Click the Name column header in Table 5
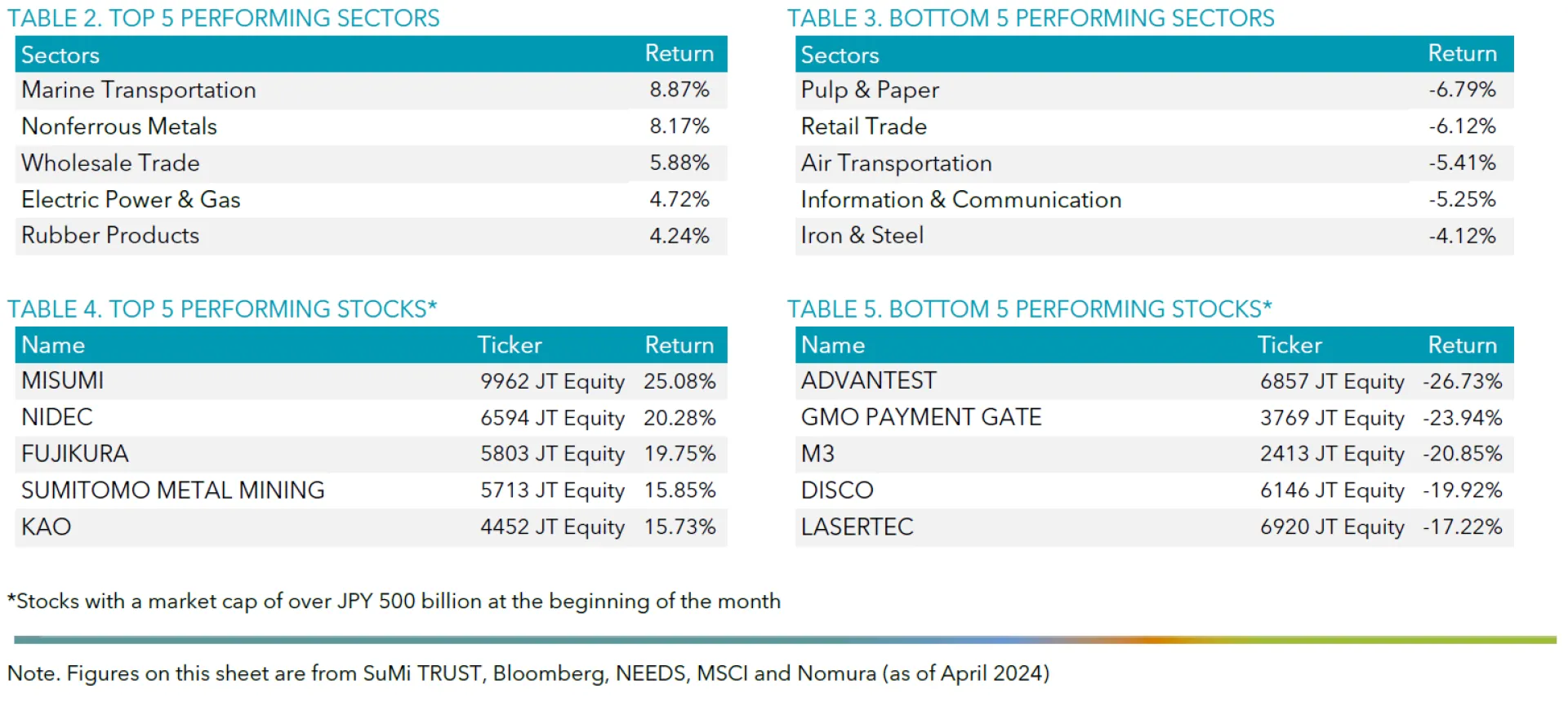Viewport: 1568px width, 711px height. click(832, 345)
